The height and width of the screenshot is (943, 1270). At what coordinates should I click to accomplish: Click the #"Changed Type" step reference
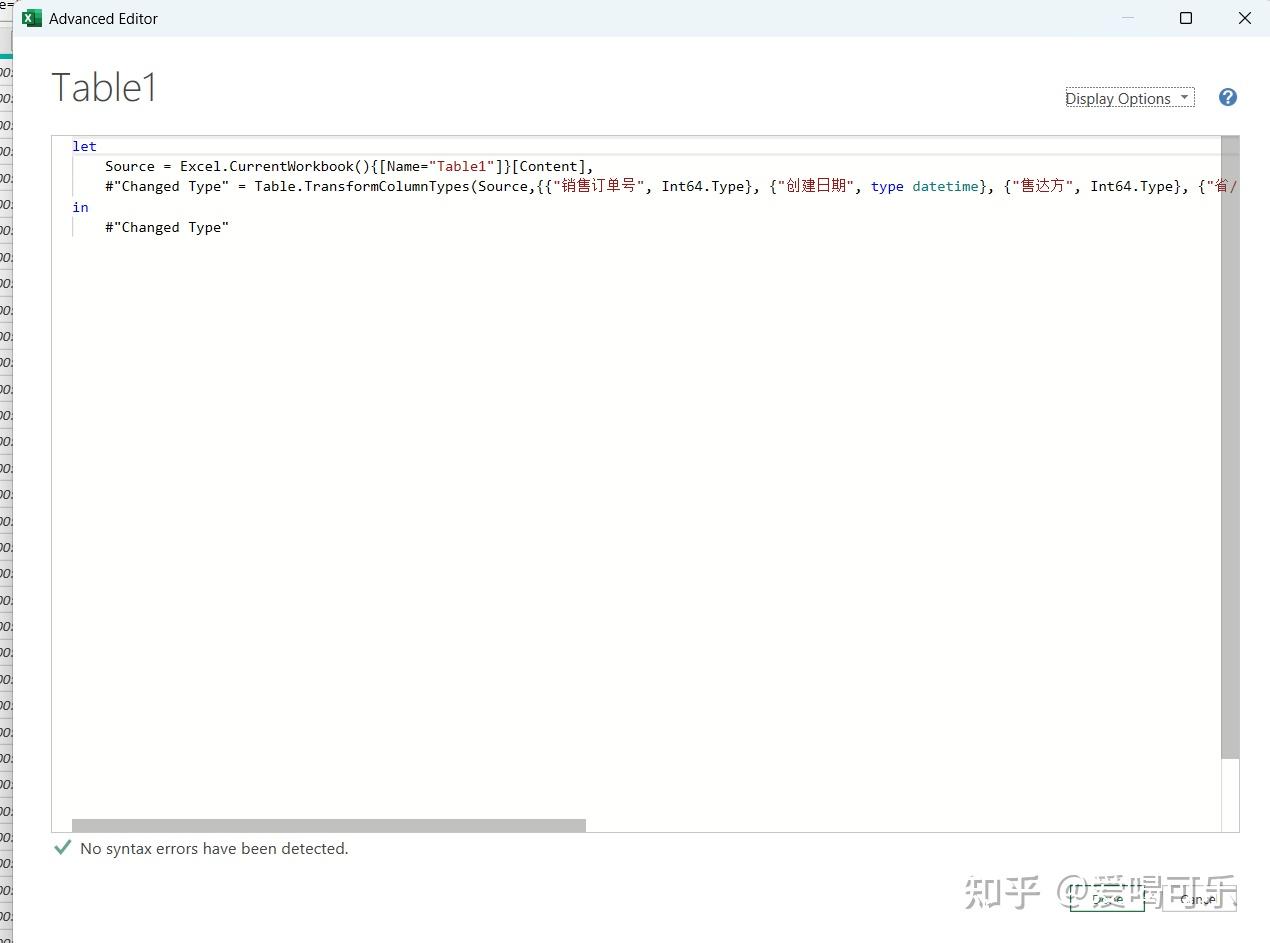[x=166, y=227]
